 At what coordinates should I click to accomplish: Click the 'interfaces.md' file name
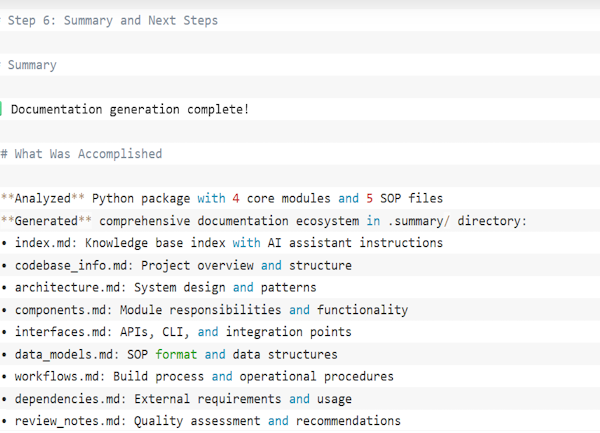pyautogui.click(x=60, y=332)
